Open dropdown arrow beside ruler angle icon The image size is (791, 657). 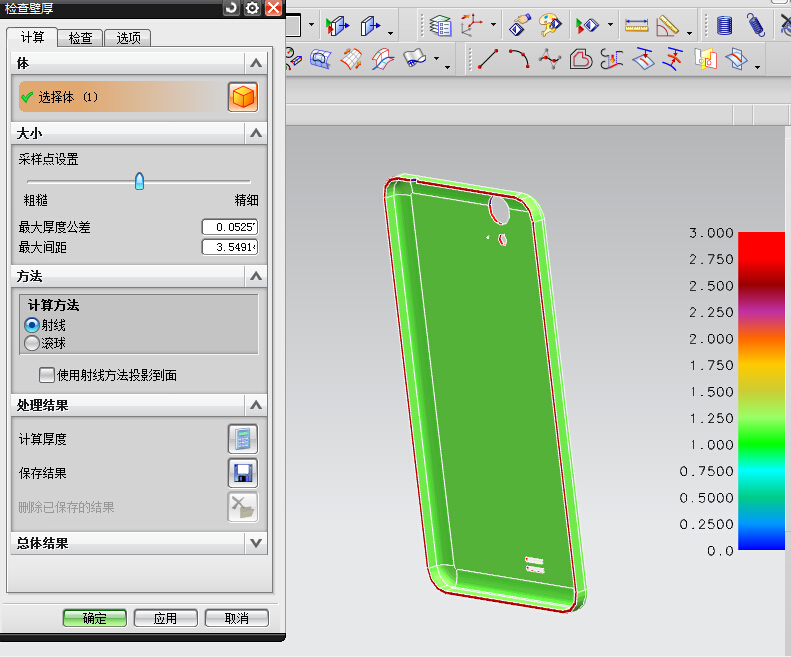[690, 34]
